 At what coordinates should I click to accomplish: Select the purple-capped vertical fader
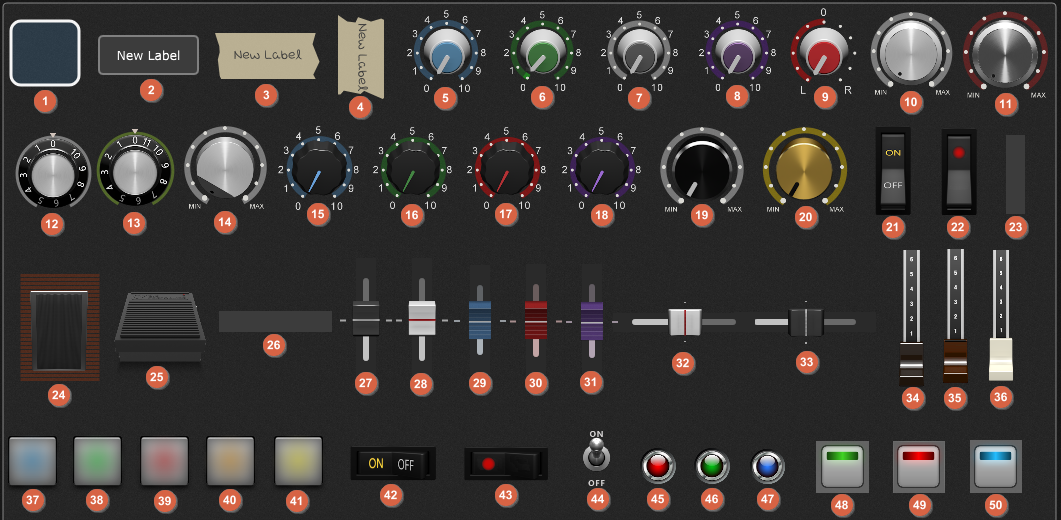pos(592,320)
